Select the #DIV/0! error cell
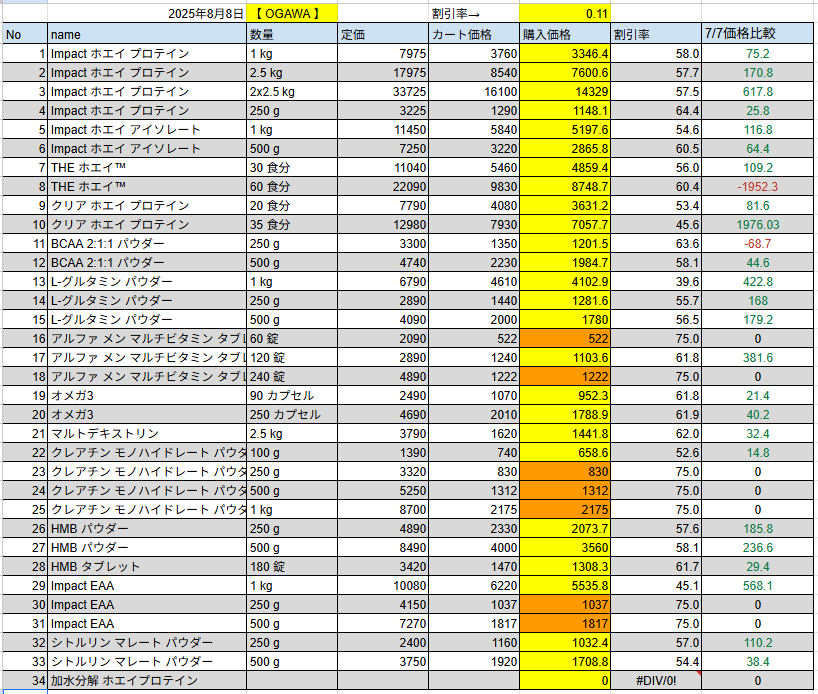The height and width of the screenshot is (694, 818). coord(656,680)
